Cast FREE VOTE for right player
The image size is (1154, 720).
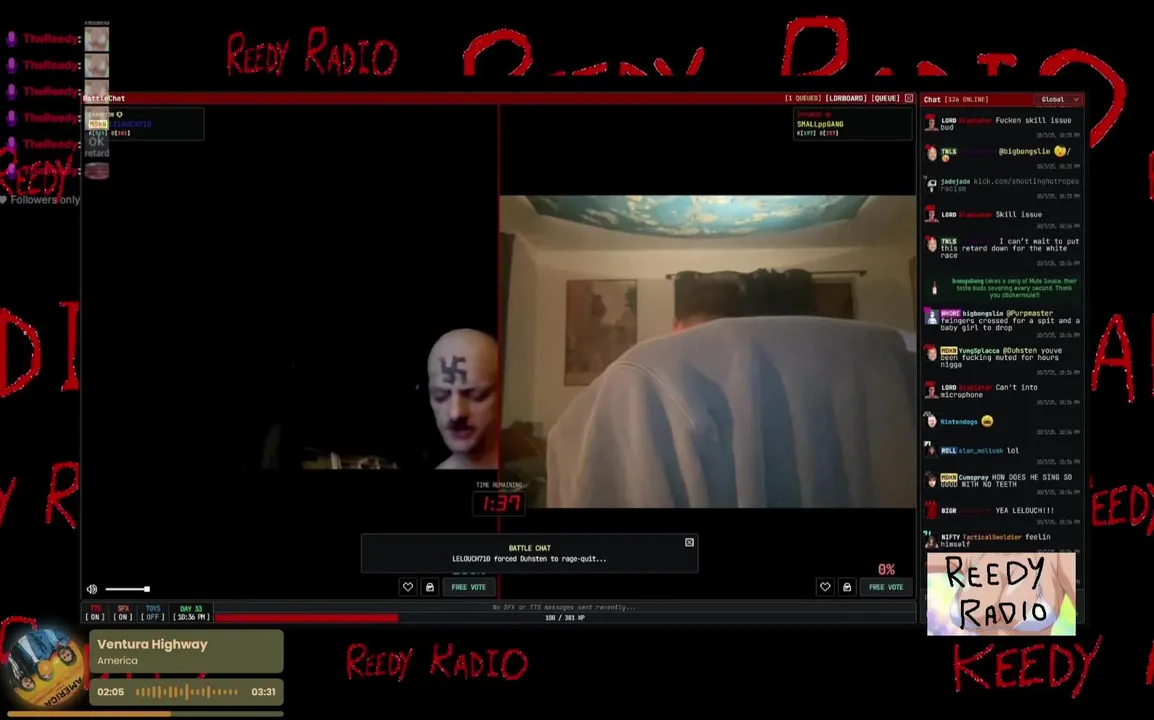886,587
